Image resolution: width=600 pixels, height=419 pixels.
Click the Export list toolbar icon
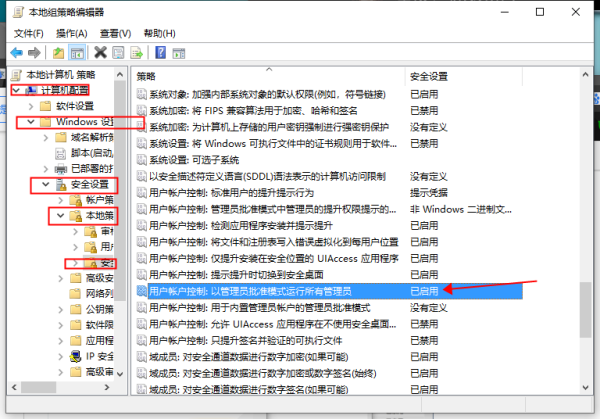(137, 52)
